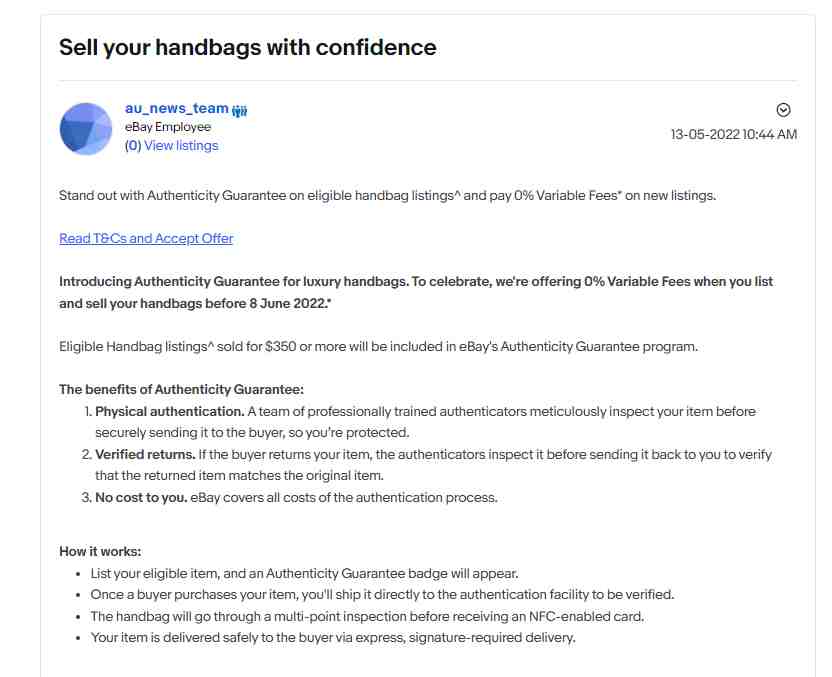
Task: Click the eBay Employee rank label
Action: [x=168, y=127]
